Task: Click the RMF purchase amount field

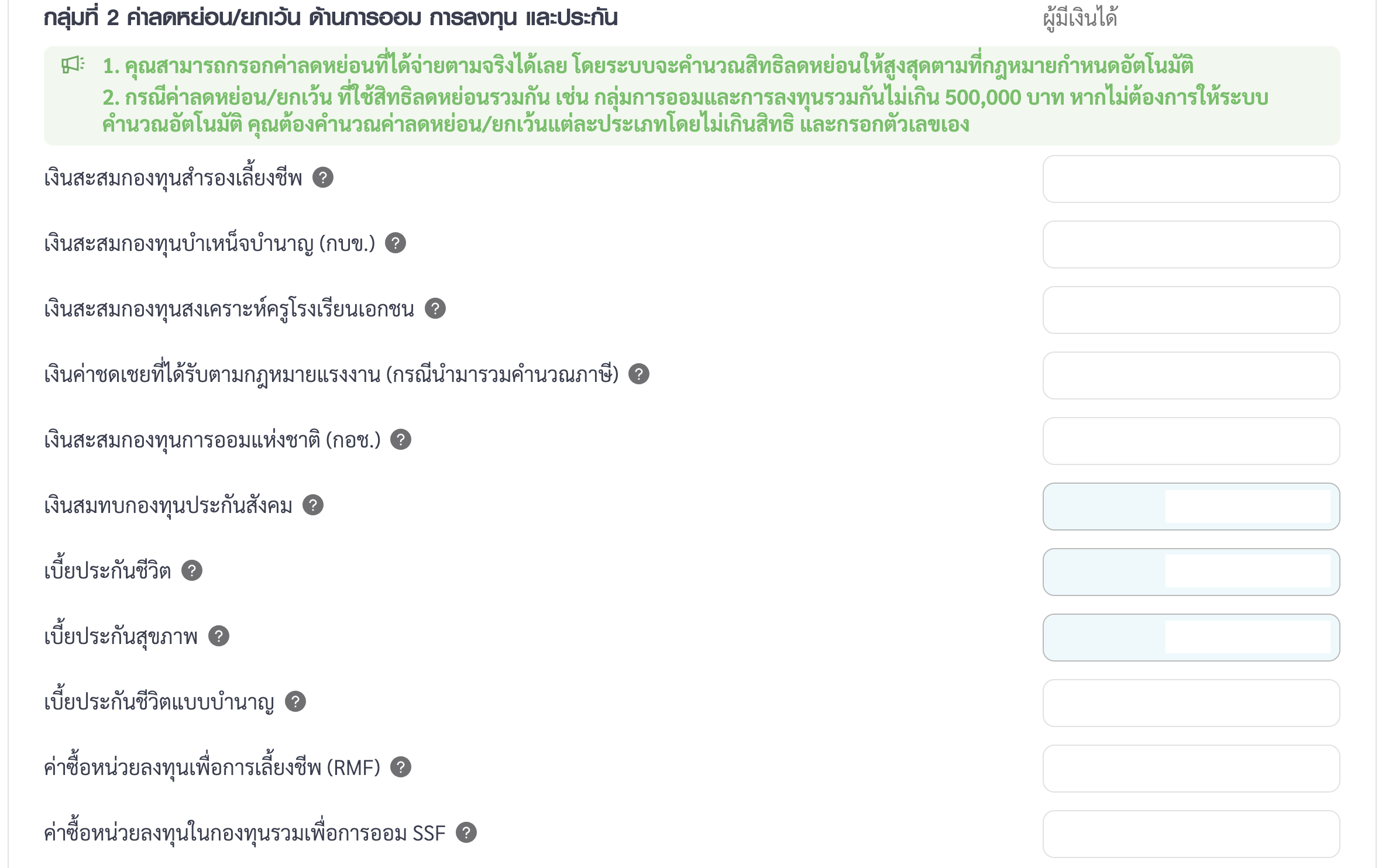Action: coord(1191,769)
